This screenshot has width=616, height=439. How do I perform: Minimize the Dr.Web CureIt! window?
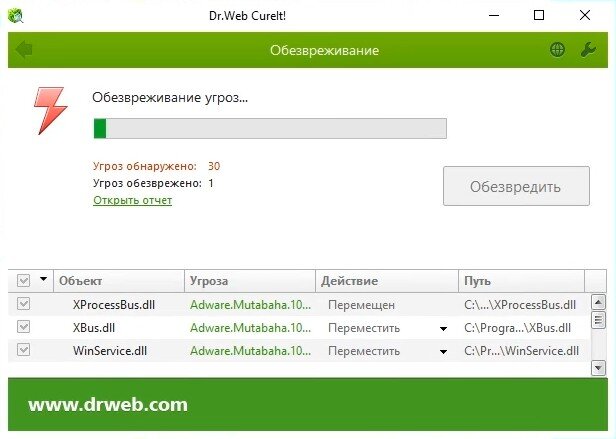494,15
